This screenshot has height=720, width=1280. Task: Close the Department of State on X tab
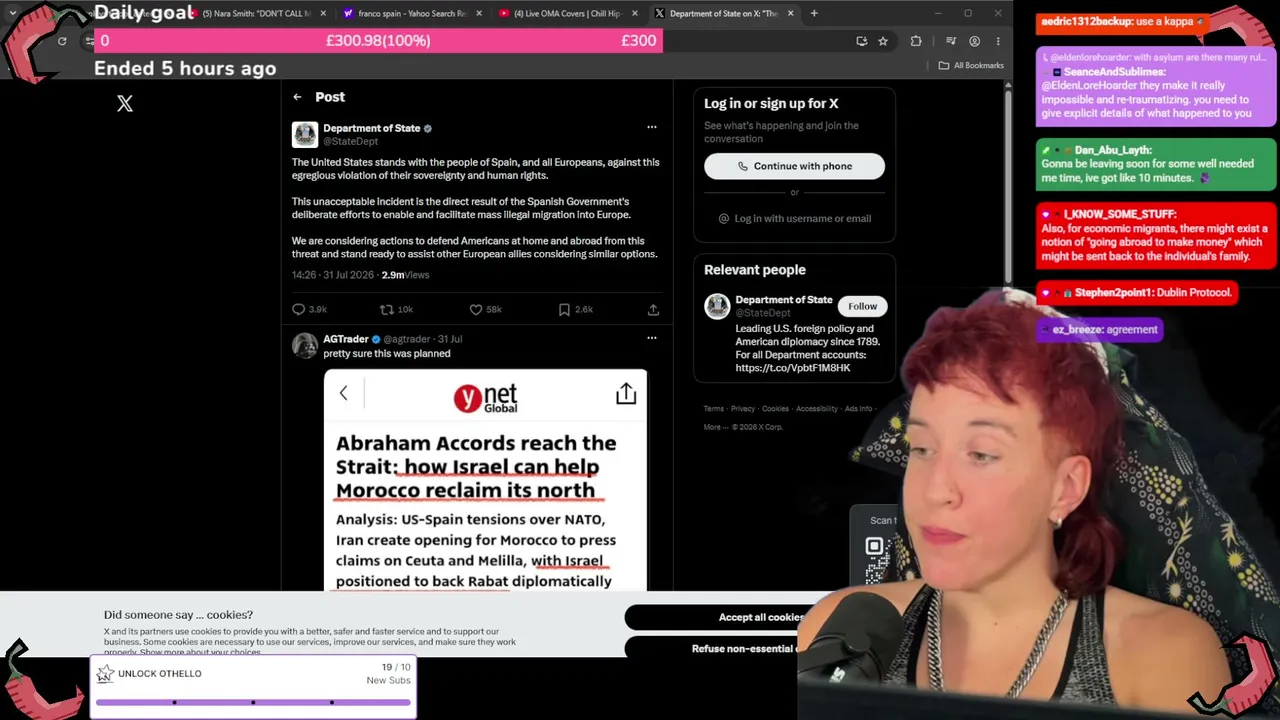click(791, 13)
